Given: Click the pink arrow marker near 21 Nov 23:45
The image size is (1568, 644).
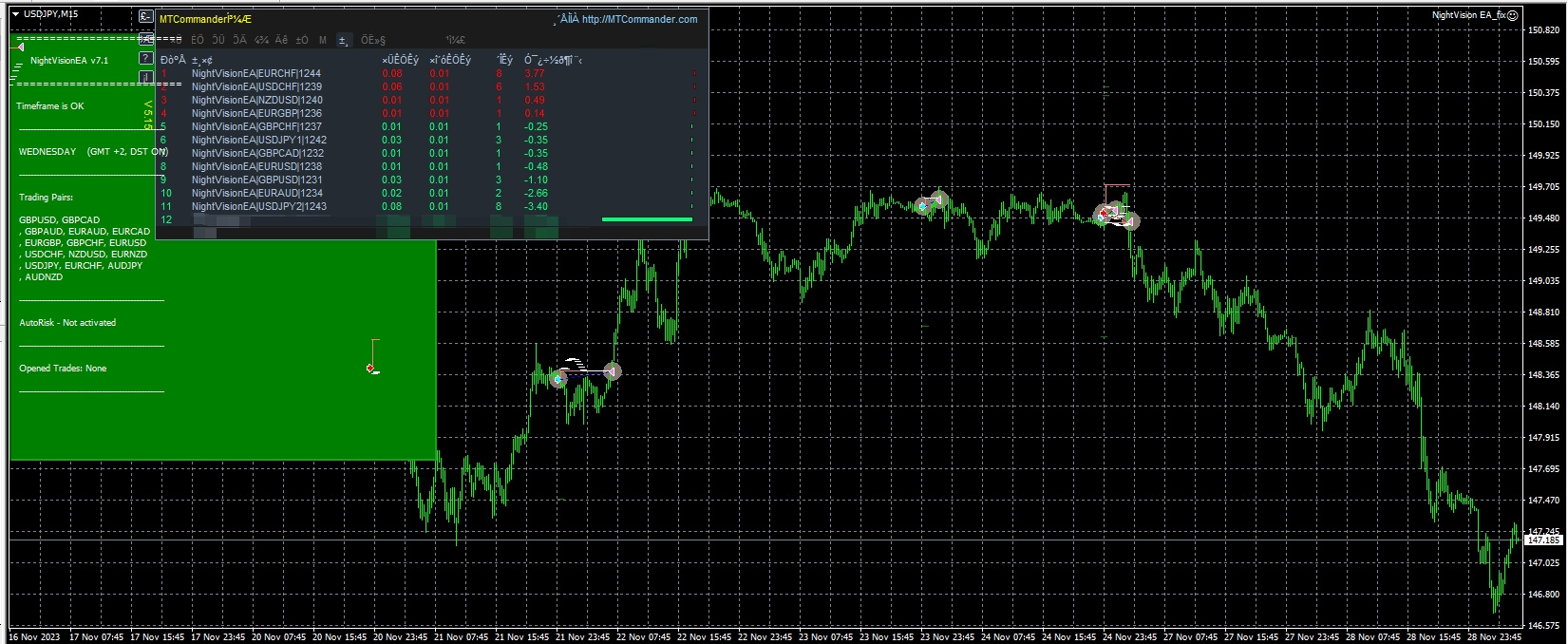Looking at the screenshot, I should click(x=613, y=371).
